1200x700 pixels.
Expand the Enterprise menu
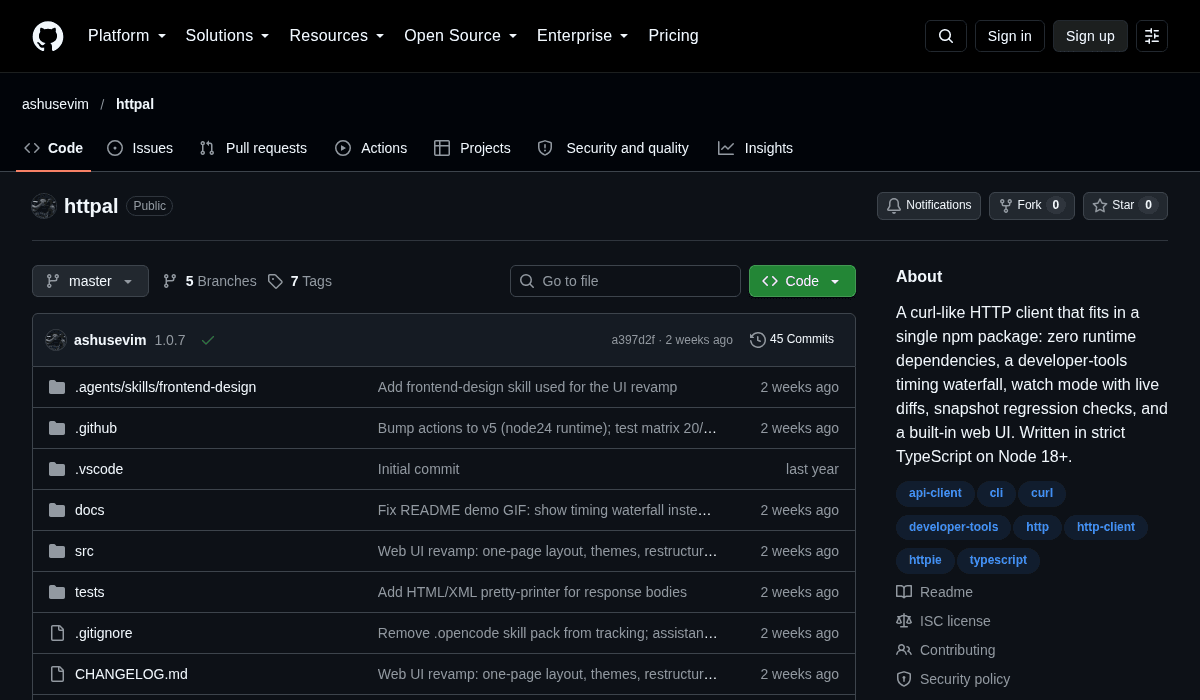pyautogui.click(x=583, y=36)
